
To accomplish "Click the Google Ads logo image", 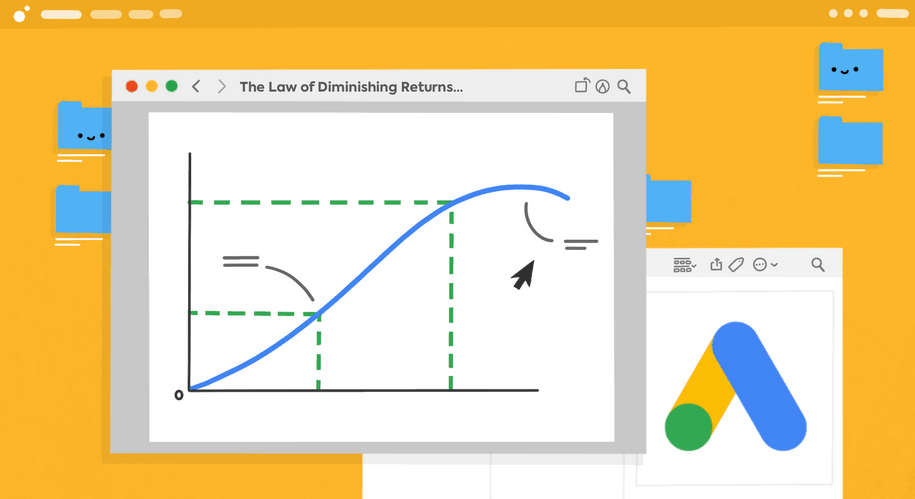I will 736,387.
